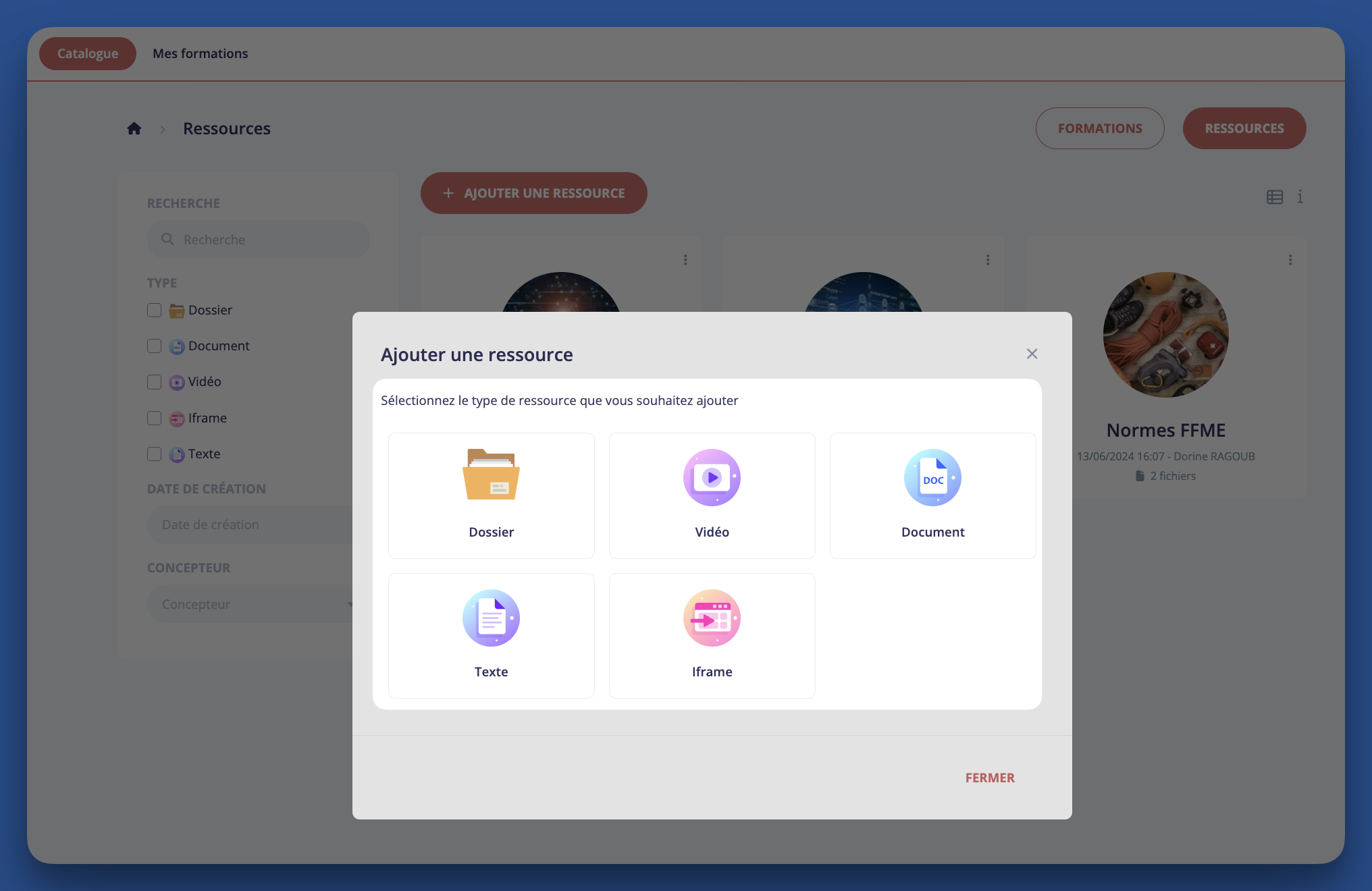Click the second resource card's blue thumbnail
This screenshot has height=891, width=1372.
tap(863, 292)
